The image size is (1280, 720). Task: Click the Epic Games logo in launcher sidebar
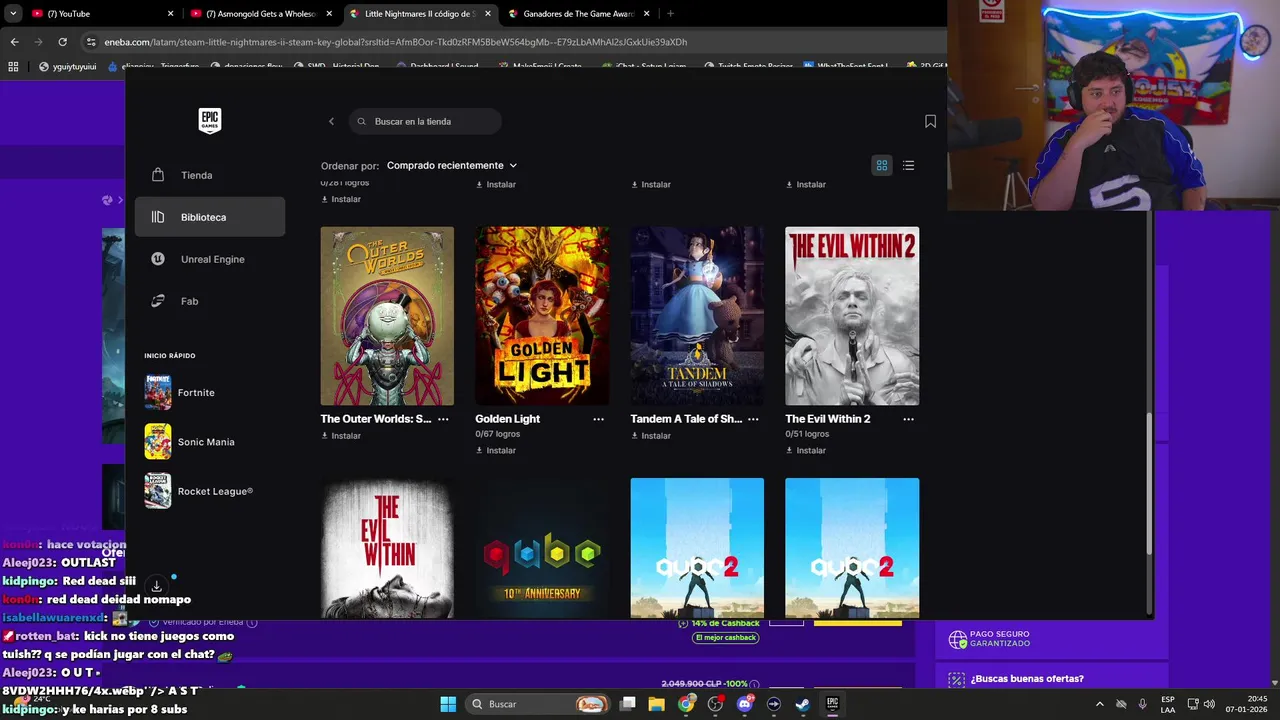point(209,121)
